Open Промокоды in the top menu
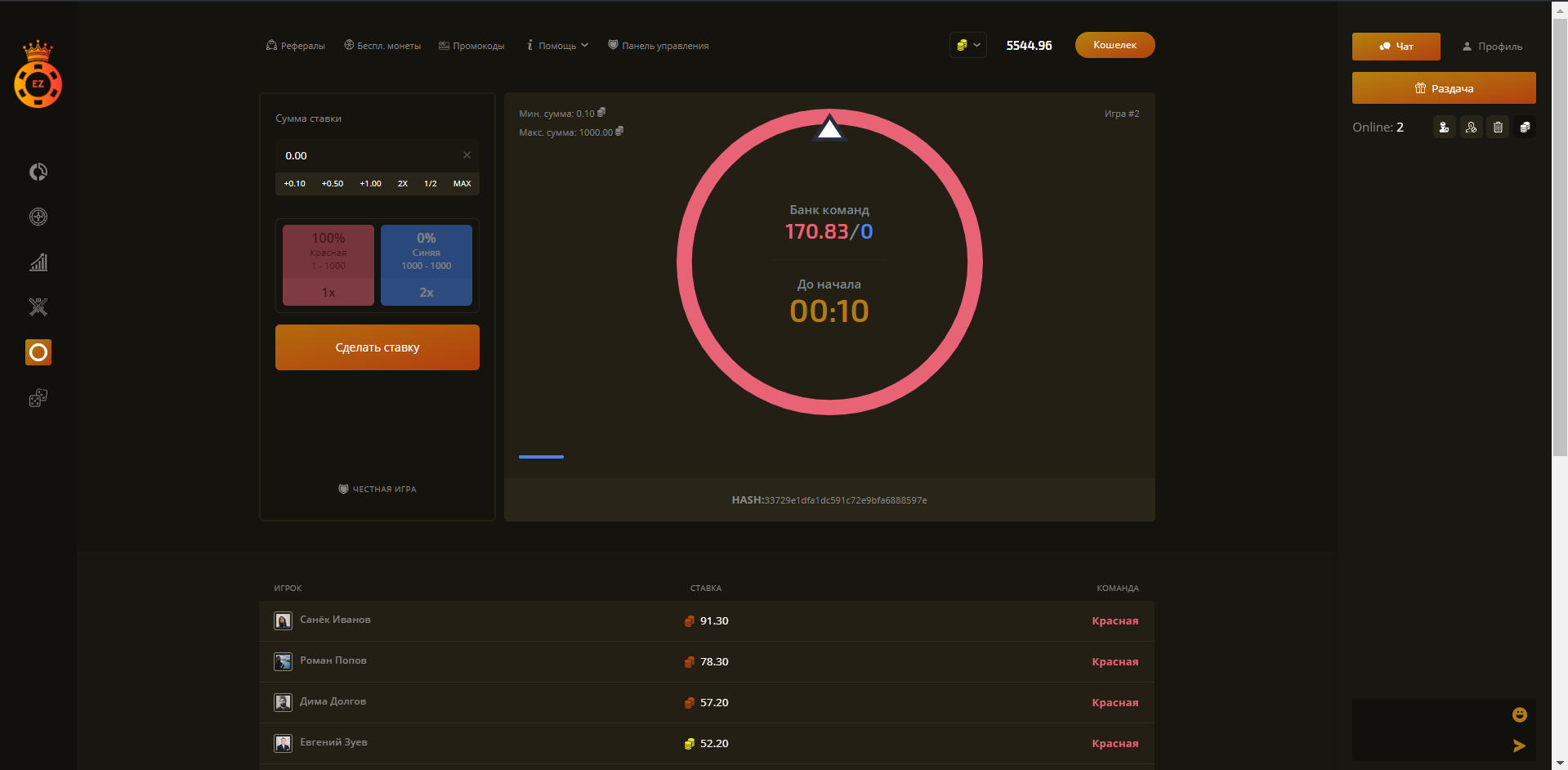This screenshot has width=1568, height=770. point(471,46)
